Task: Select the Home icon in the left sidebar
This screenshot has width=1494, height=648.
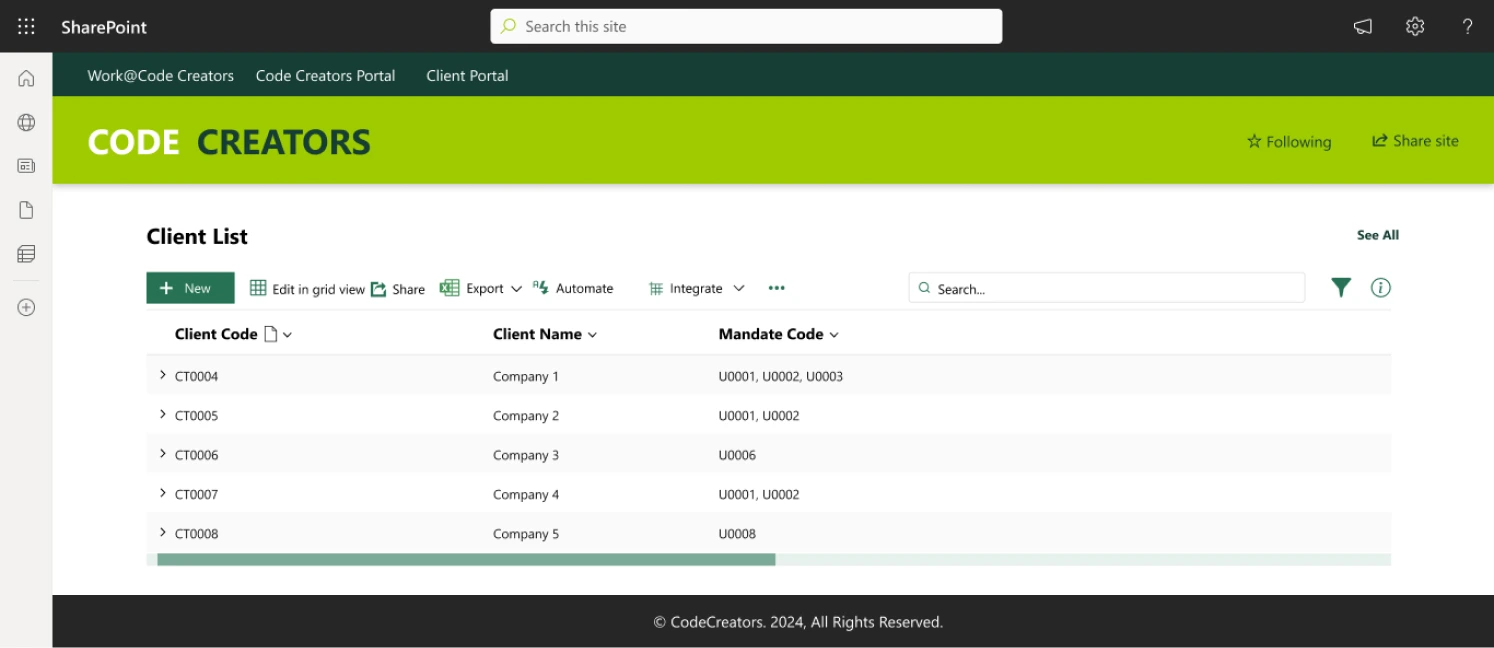Action: tap(25, 77)
